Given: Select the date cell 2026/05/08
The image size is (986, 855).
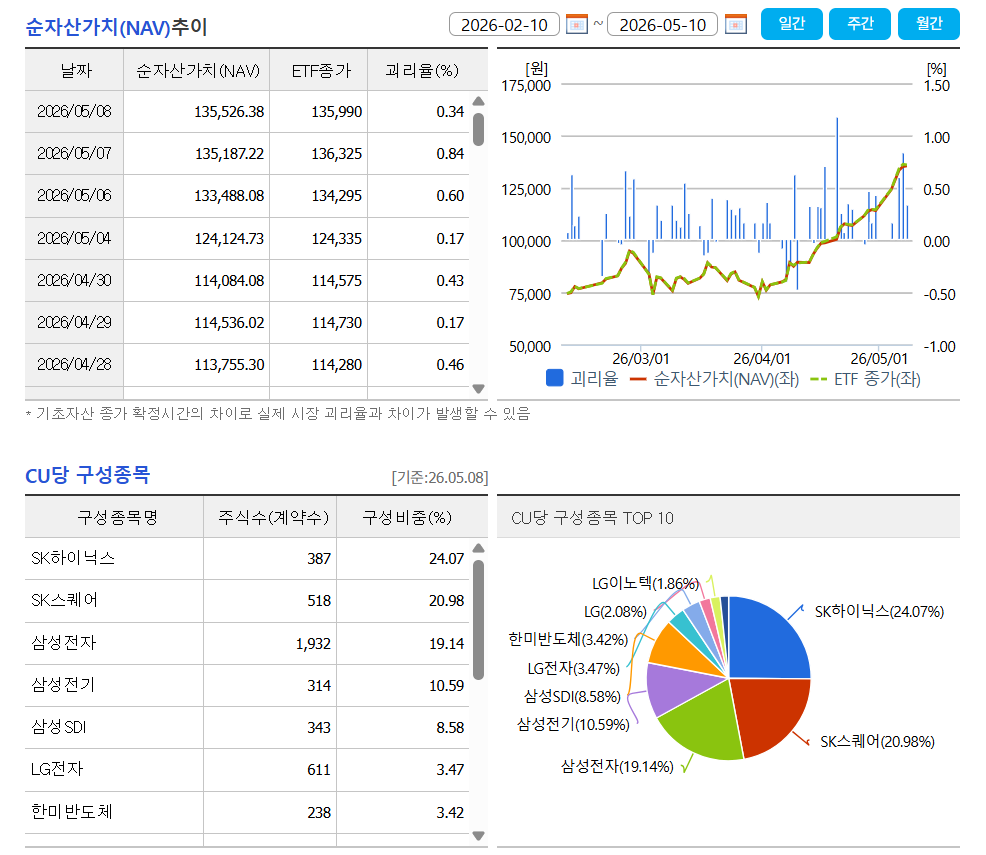Looking at the screenshot, I should point(74,111).
